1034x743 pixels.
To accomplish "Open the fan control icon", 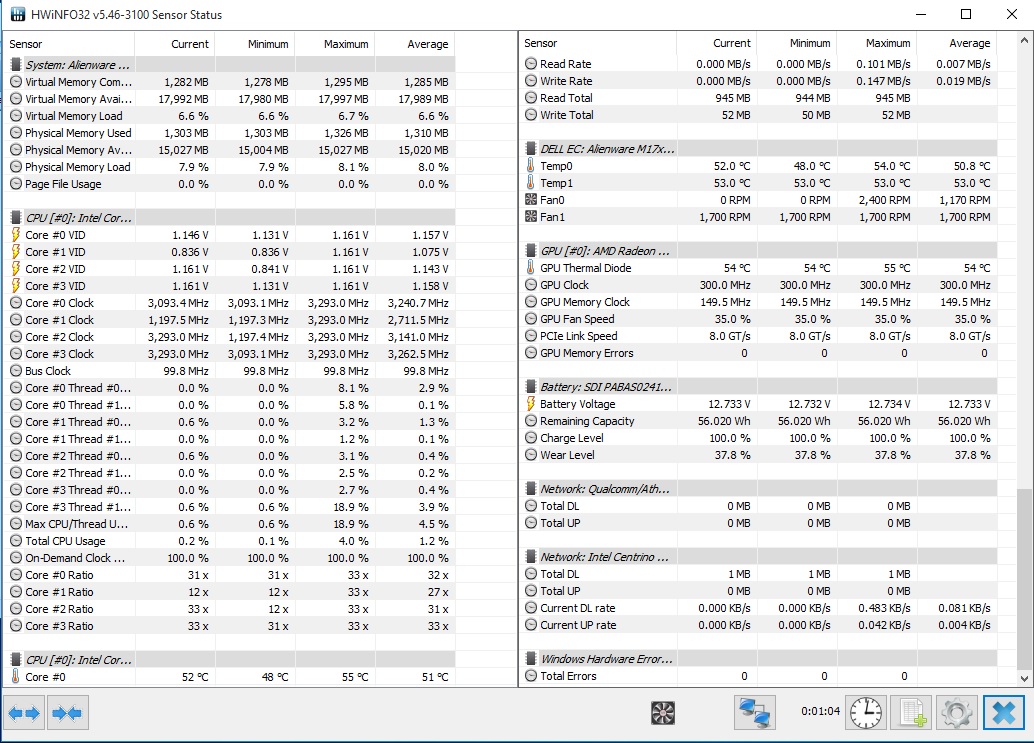I will tap(663, 713).
